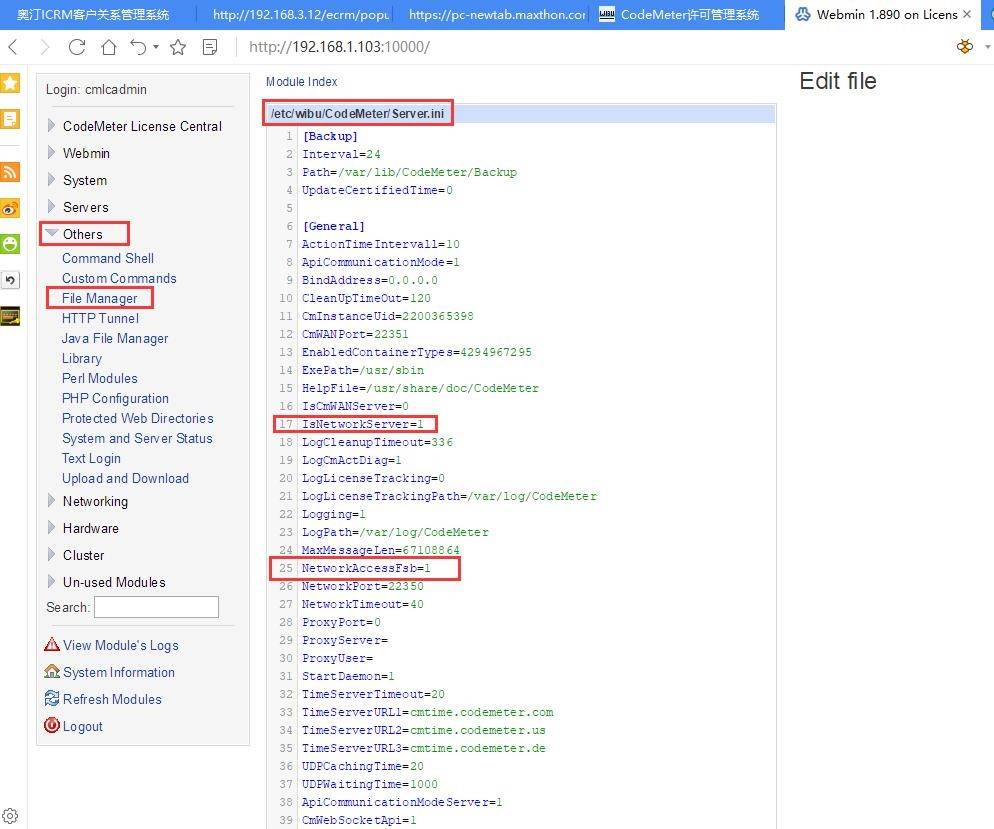Viewport: 994px width, 829px height.
Task: Click the sidebar history arrow icon
Action: tap(10, 280)
